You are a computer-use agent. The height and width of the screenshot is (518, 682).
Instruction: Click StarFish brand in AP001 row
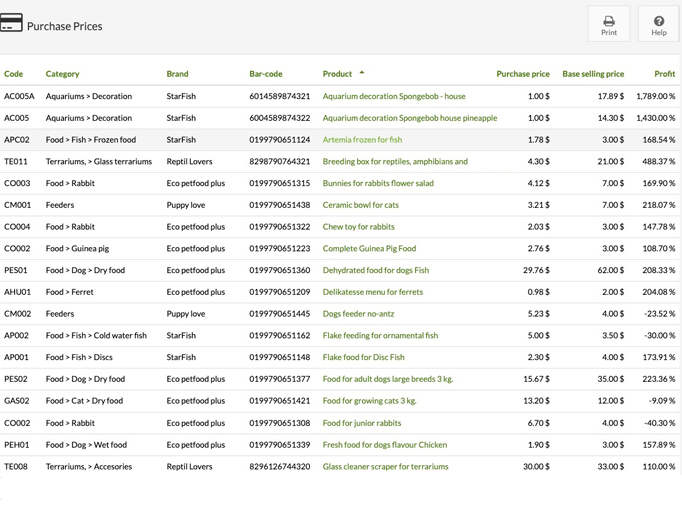pyautogui.click(x=181, y=357)
